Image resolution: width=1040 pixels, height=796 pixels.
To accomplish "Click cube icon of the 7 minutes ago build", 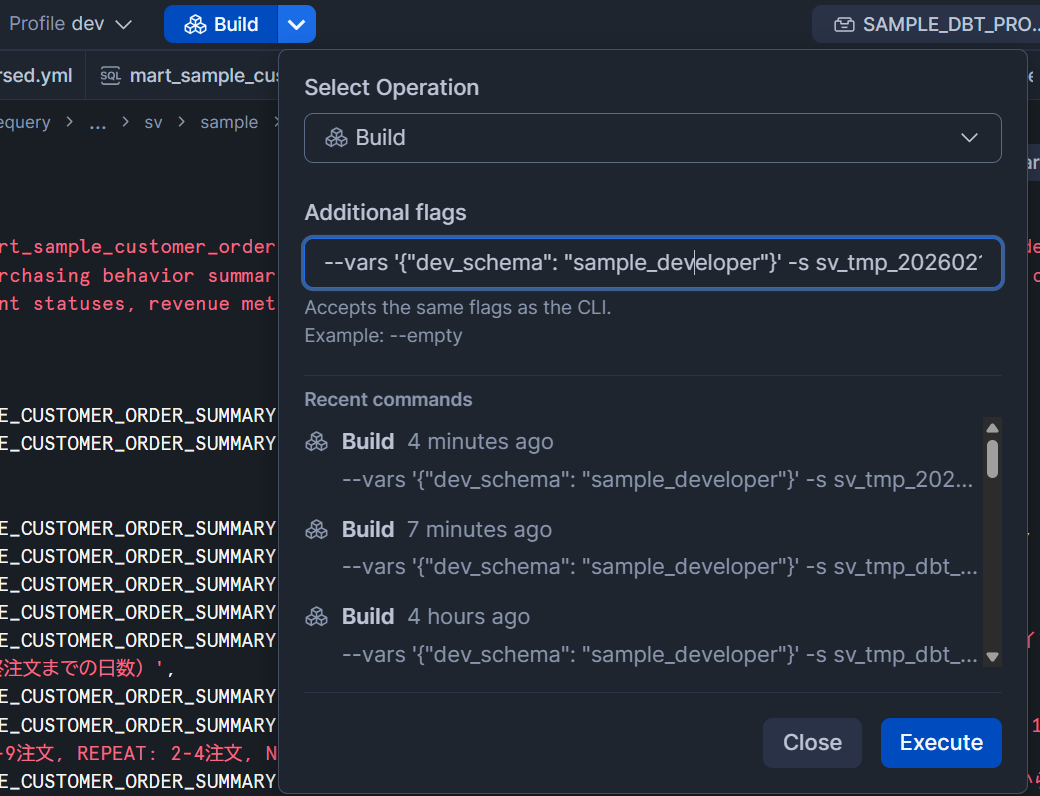I will (x=317, y=529).
